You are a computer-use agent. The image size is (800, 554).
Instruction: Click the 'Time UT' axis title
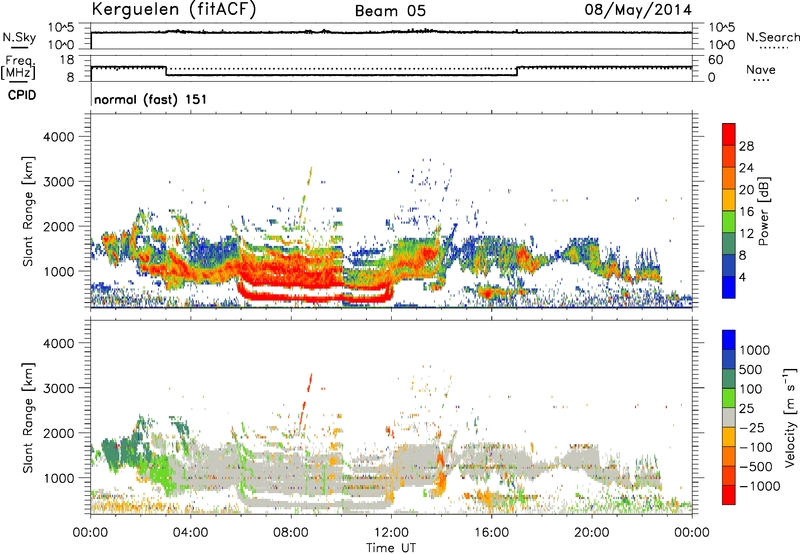click(391, 547)
